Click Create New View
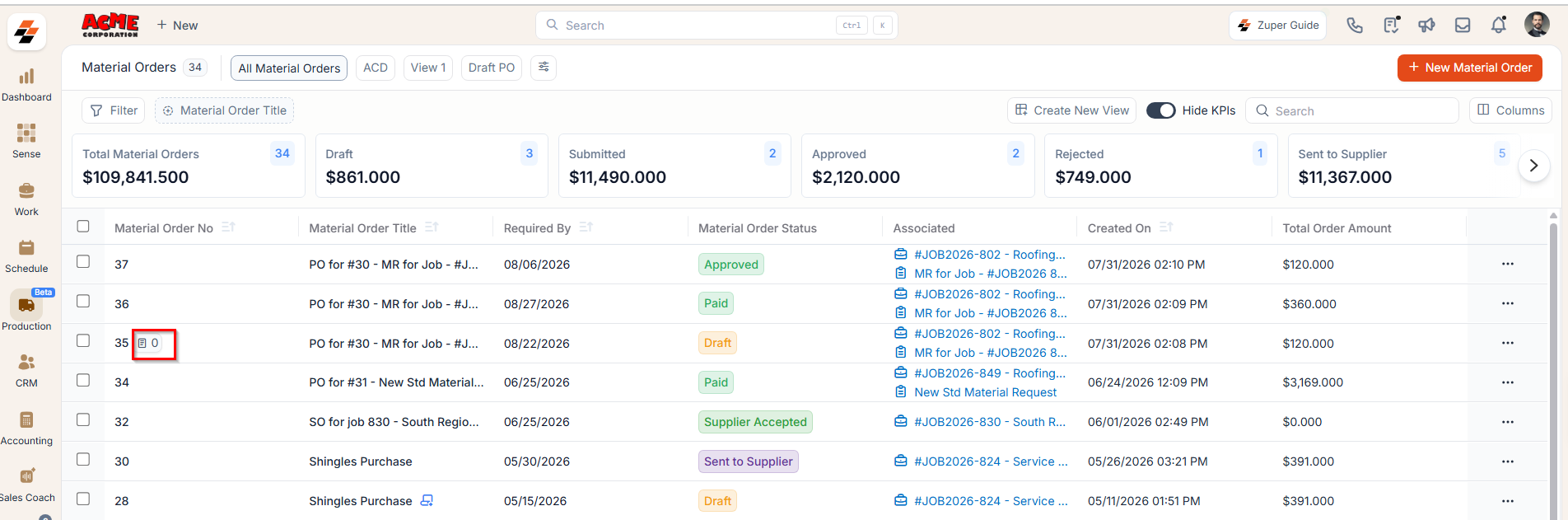The width and height of the screenshot is (1568, 520). (x=1071, y=110)
